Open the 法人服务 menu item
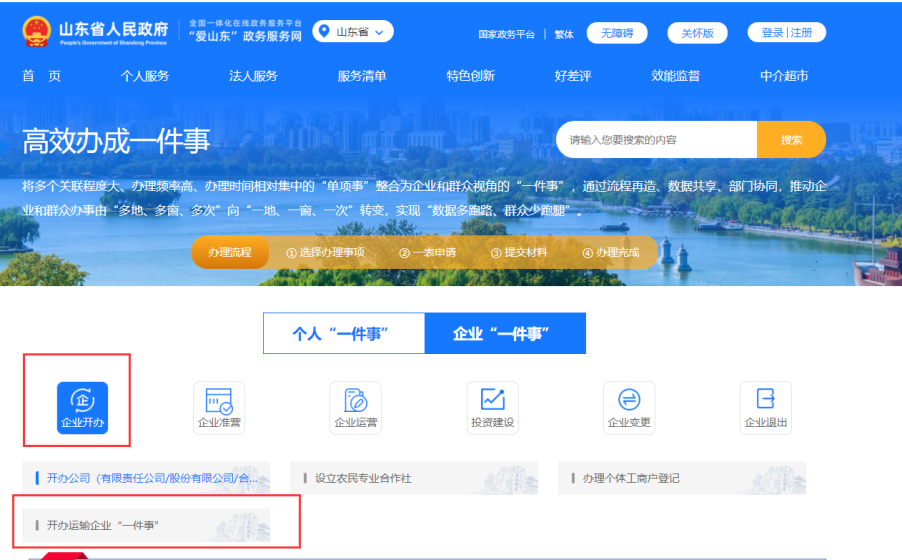Viewport: 902px width, 560px height. coord(253,76)
